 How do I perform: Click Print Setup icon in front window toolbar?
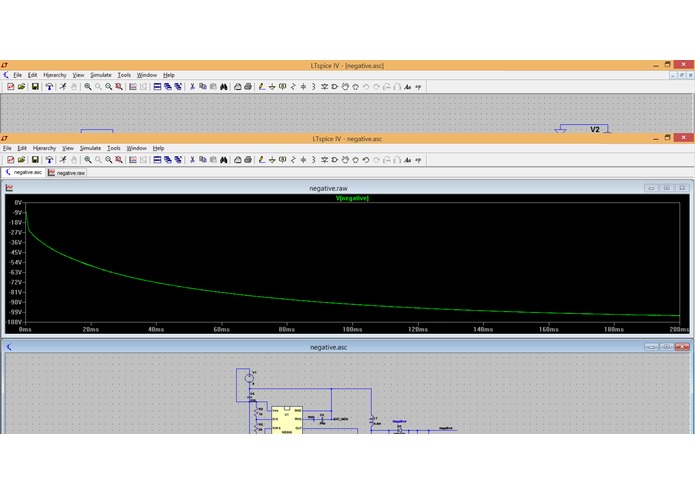(238, 160)
